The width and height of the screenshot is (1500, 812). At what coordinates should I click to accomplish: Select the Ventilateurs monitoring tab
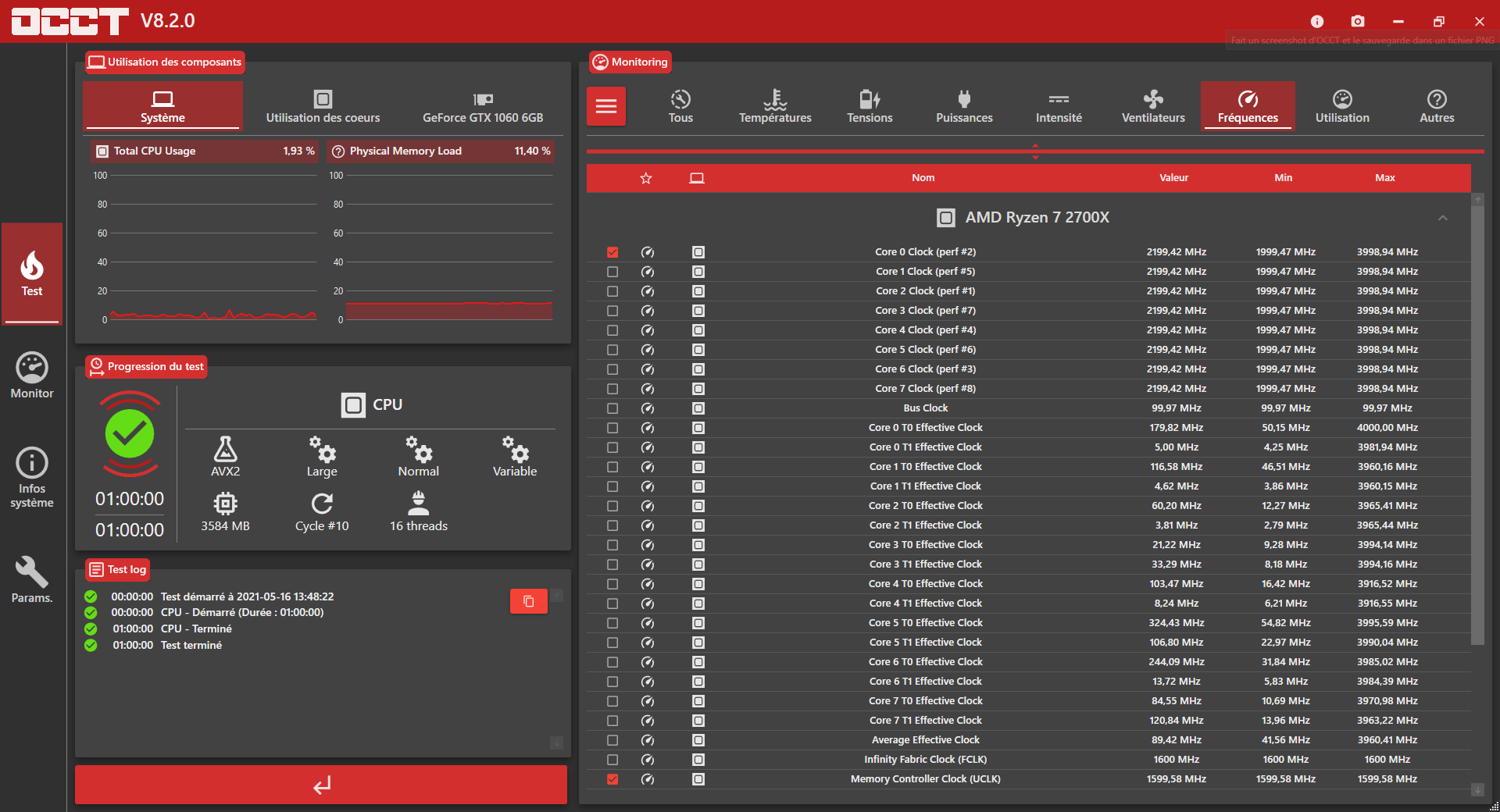point(1153,106)
